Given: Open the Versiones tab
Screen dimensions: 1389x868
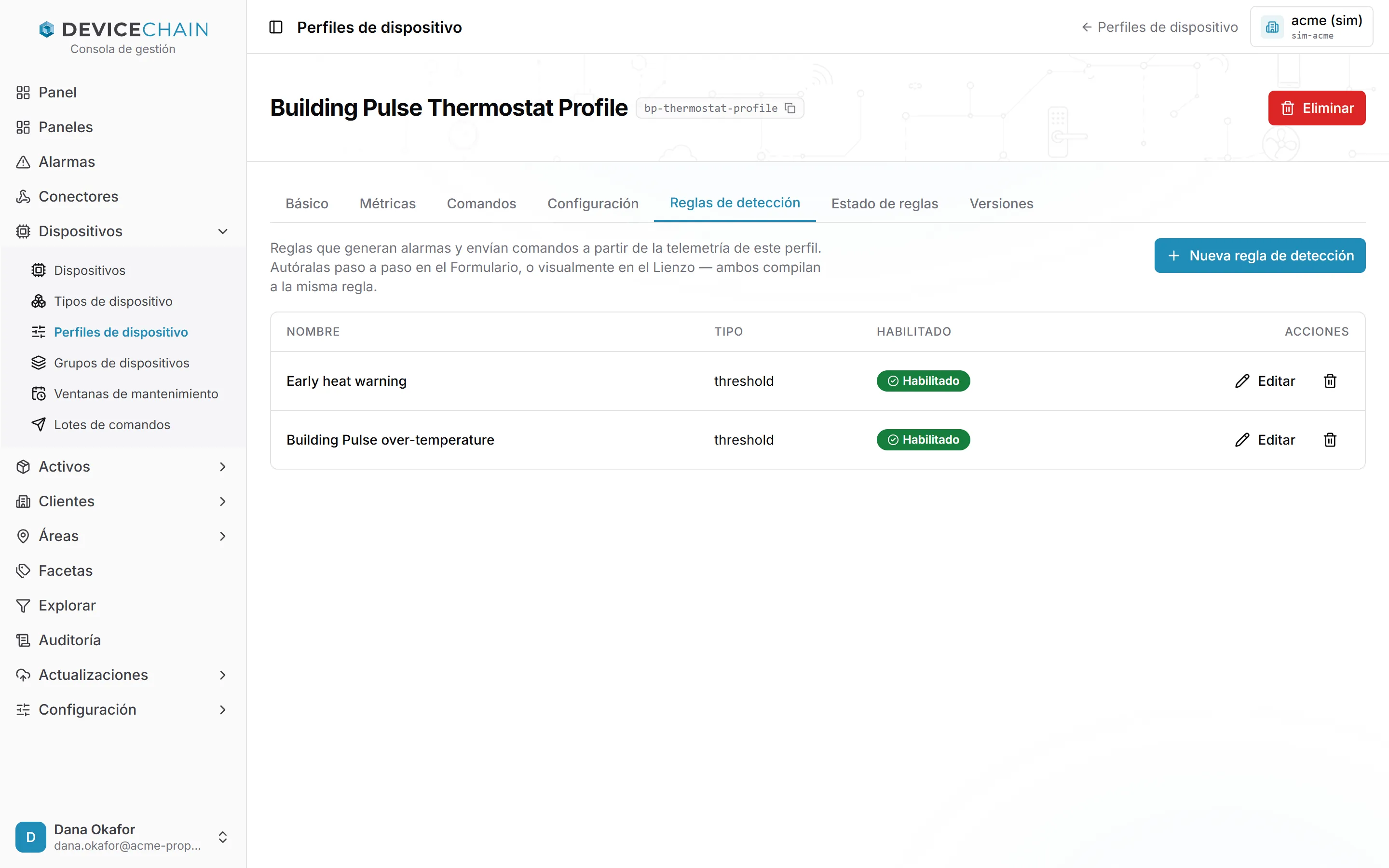Looking at the screenshot, I should [1002, 203].
